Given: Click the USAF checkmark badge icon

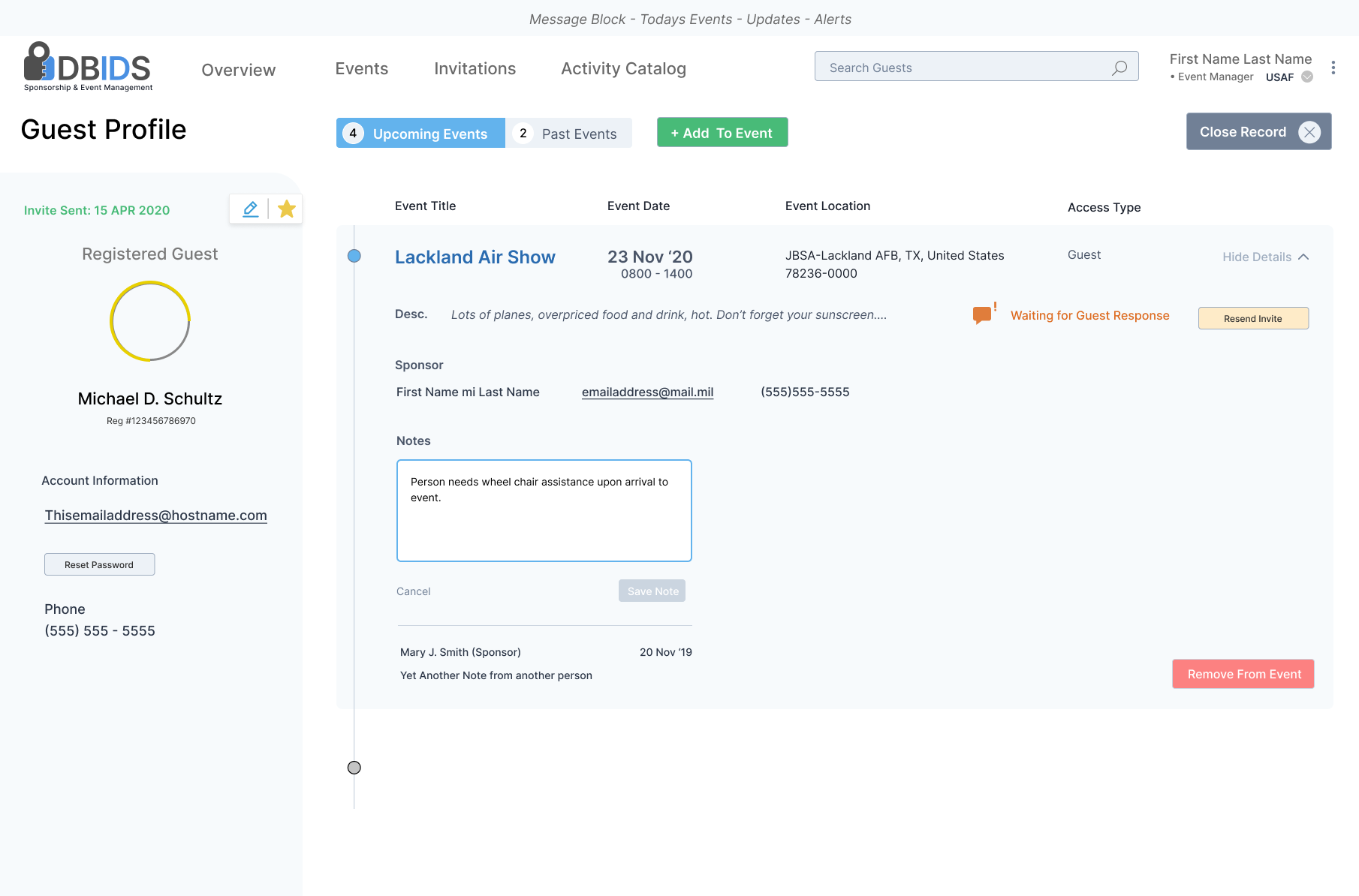Looking at the screenshot, I should pyautogui.click(x=1307, y=77).
